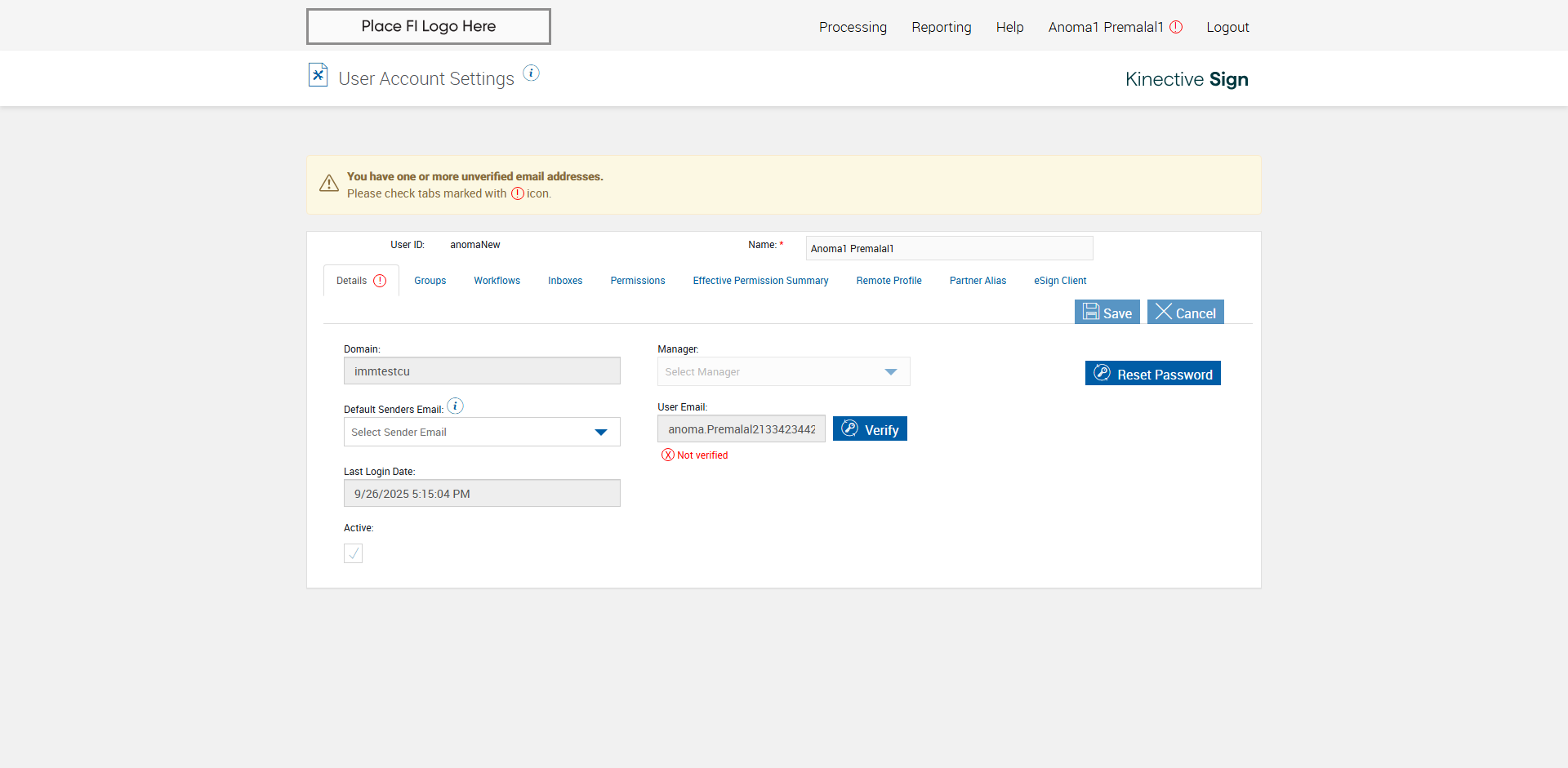This screenshot has width=1568, height=768.
Task: Click the Save button
Action: click(1107, 312)
